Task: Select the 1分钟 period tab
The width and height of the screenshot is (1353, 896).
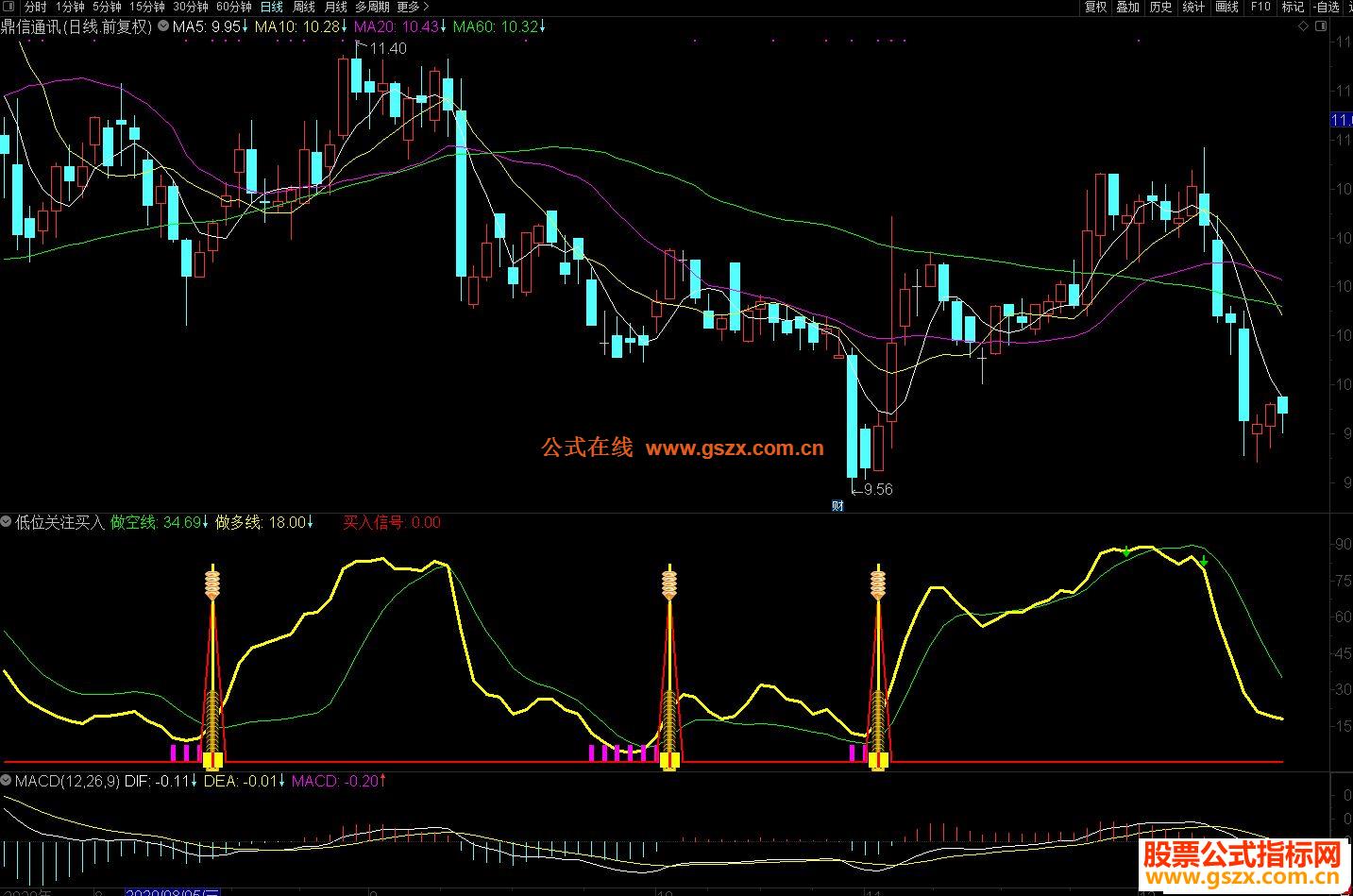Action: 69,7
